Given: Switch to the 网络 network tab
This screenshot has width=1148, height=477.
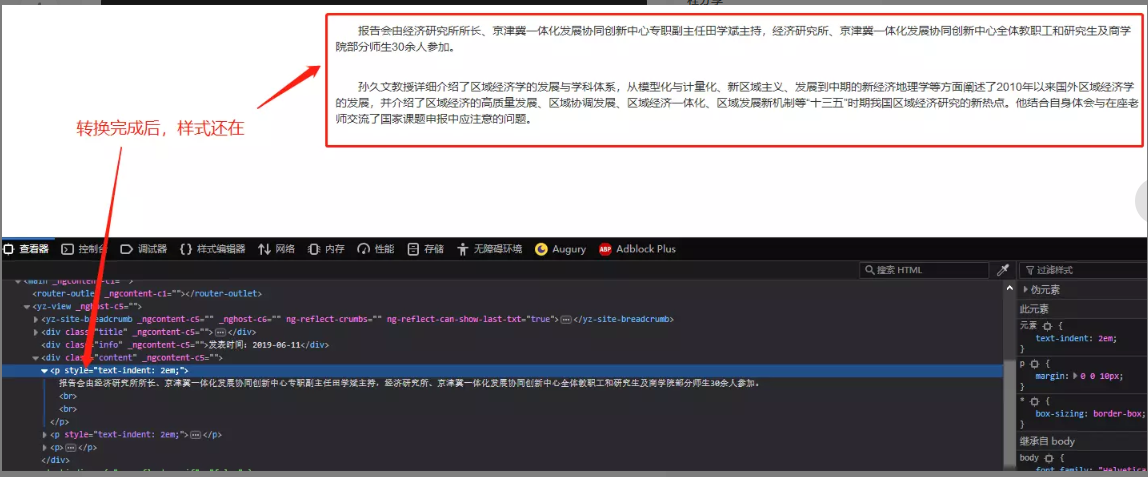Looking at the screenshot, I should click(x=277, y=249).
